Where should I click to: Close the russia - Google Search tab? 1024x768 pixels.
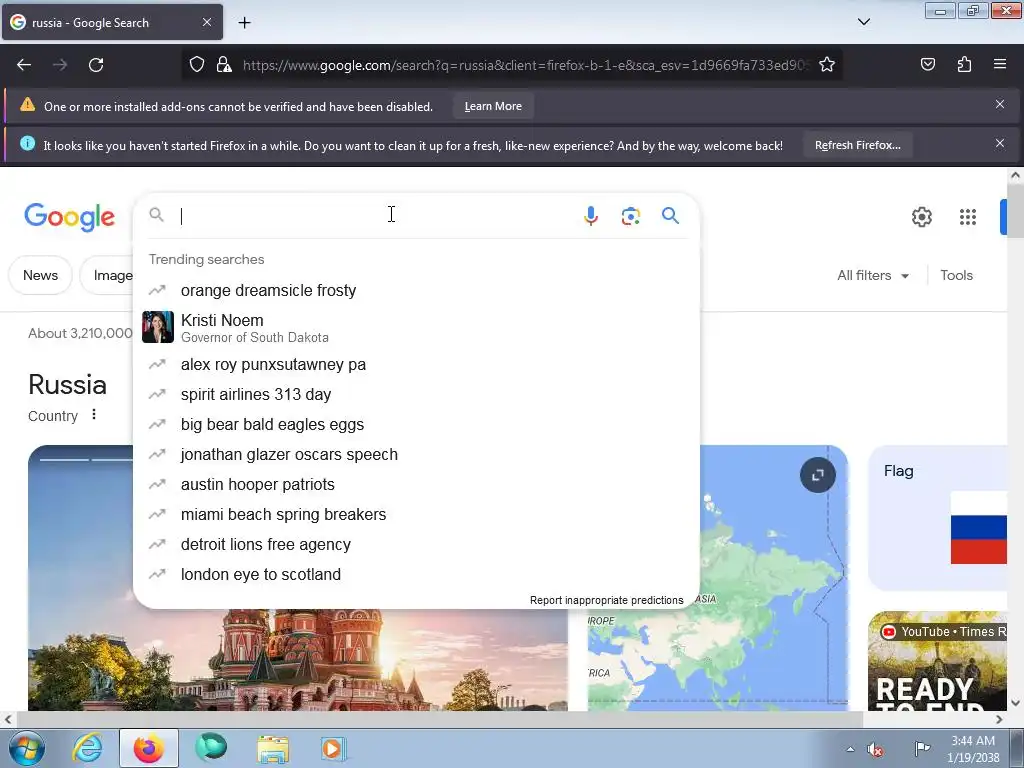tap(207, 22)
